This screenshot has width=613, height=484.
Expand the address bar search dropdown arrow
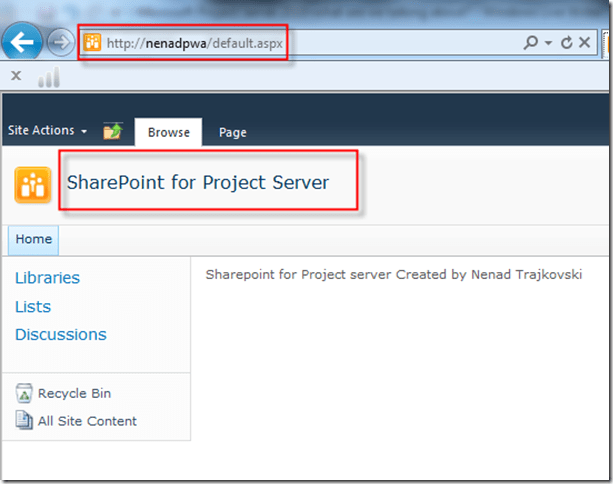[x=548, y=43]
